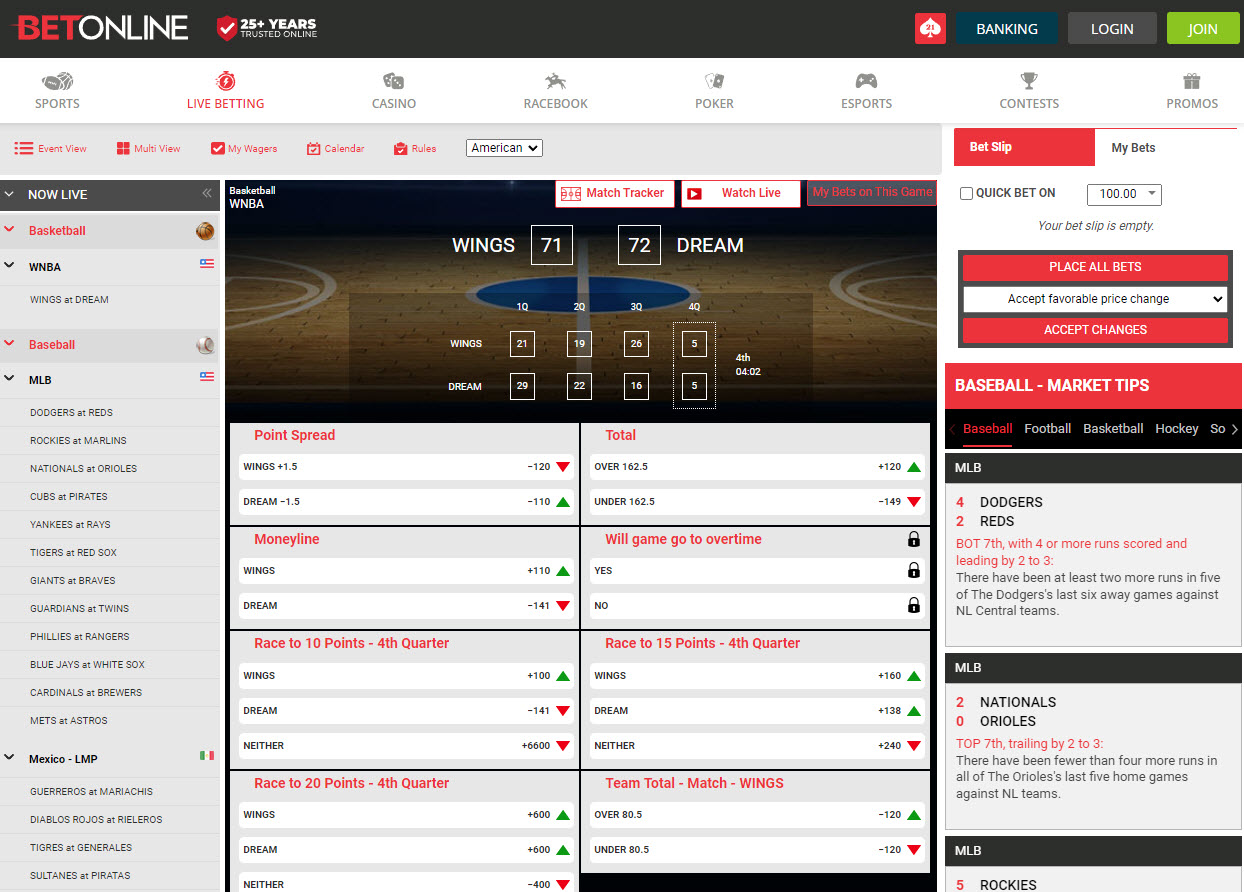
Task: Click the Mexico flag next to LMP
Action: [207, 756]
